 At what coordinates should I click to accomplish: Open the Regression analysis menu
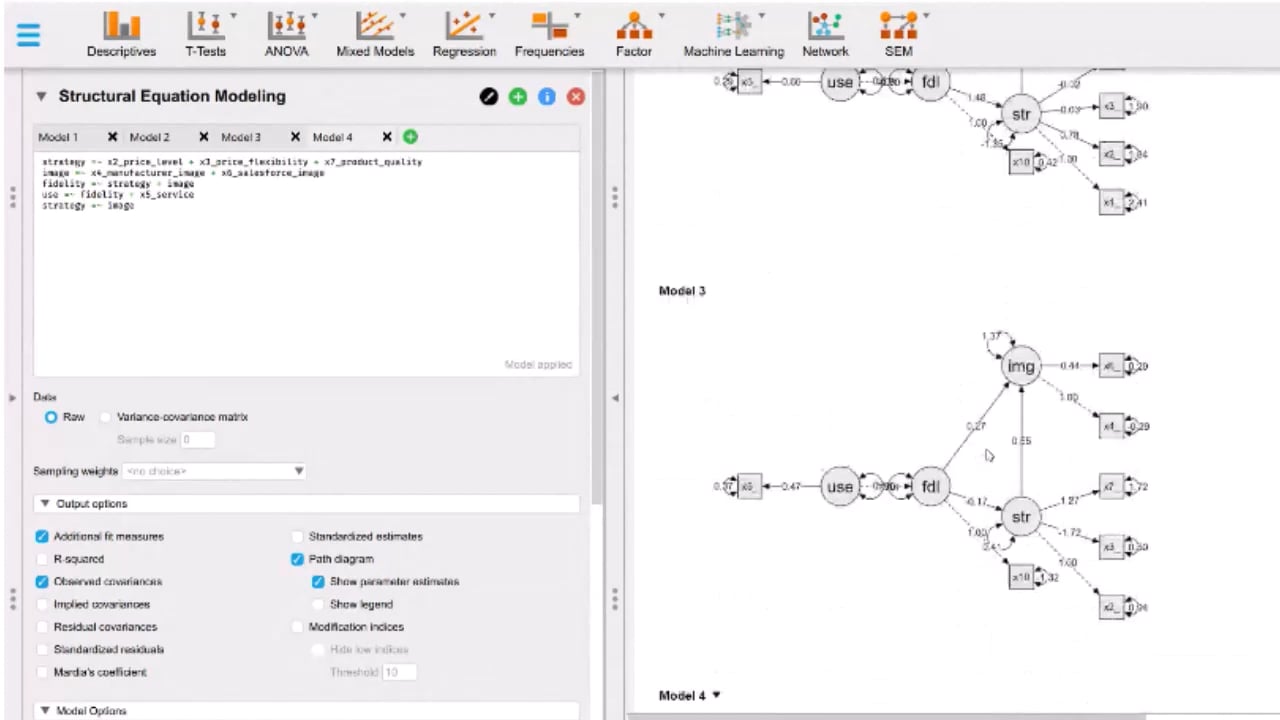[464, 34]
